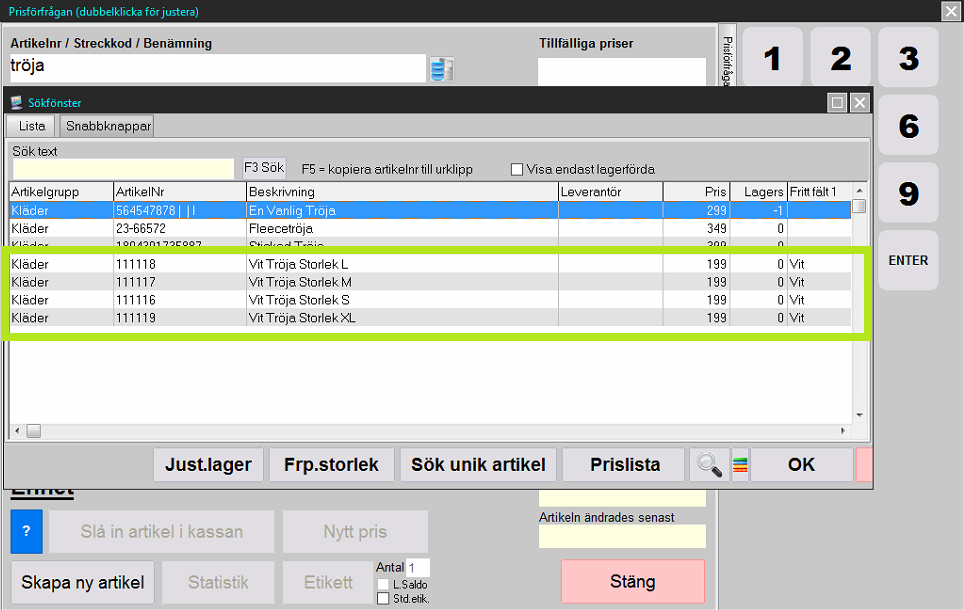Viewport: 964px width, 610px height.
Task: Click the Sök unik artikel button
Action: [478, 465]
